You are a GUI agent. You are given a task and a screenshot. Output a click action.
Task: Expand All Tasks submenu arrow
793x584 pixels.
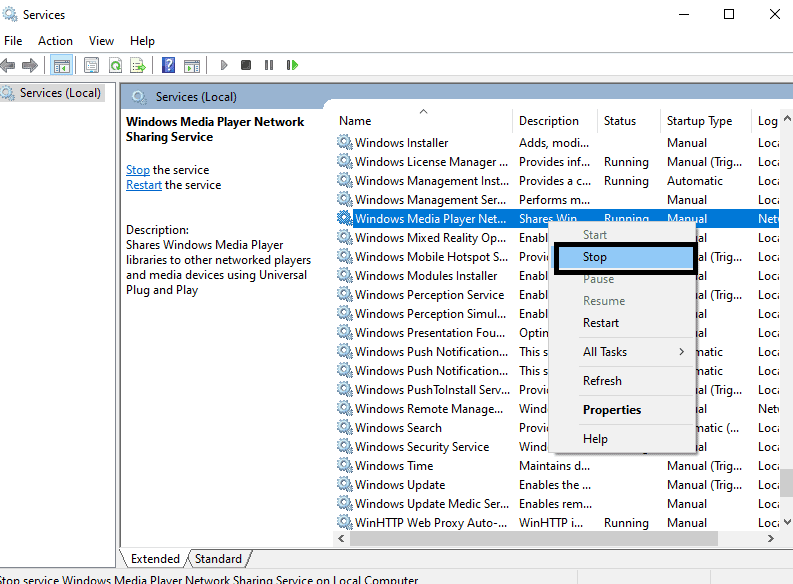pos(682,351)
